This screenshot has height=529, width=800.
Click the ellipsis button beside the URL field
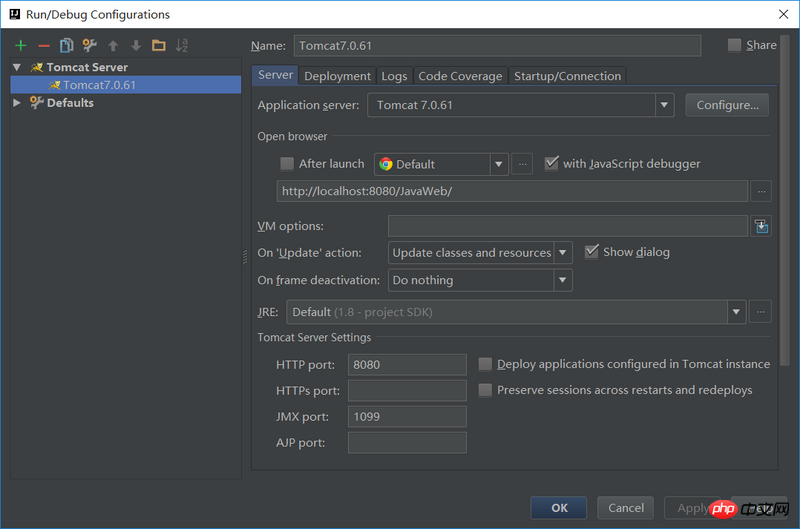point(761,191)
